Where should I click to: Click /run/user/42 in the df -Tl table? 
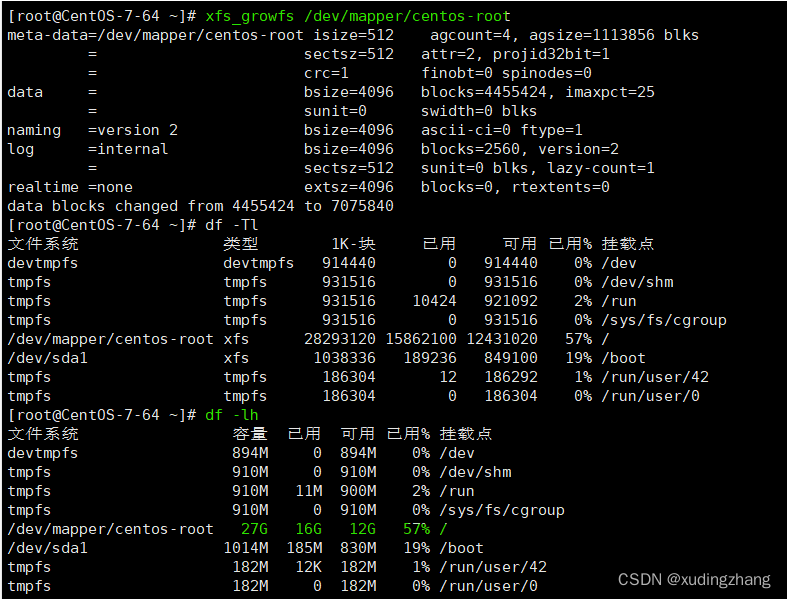[x=655, y=377]
